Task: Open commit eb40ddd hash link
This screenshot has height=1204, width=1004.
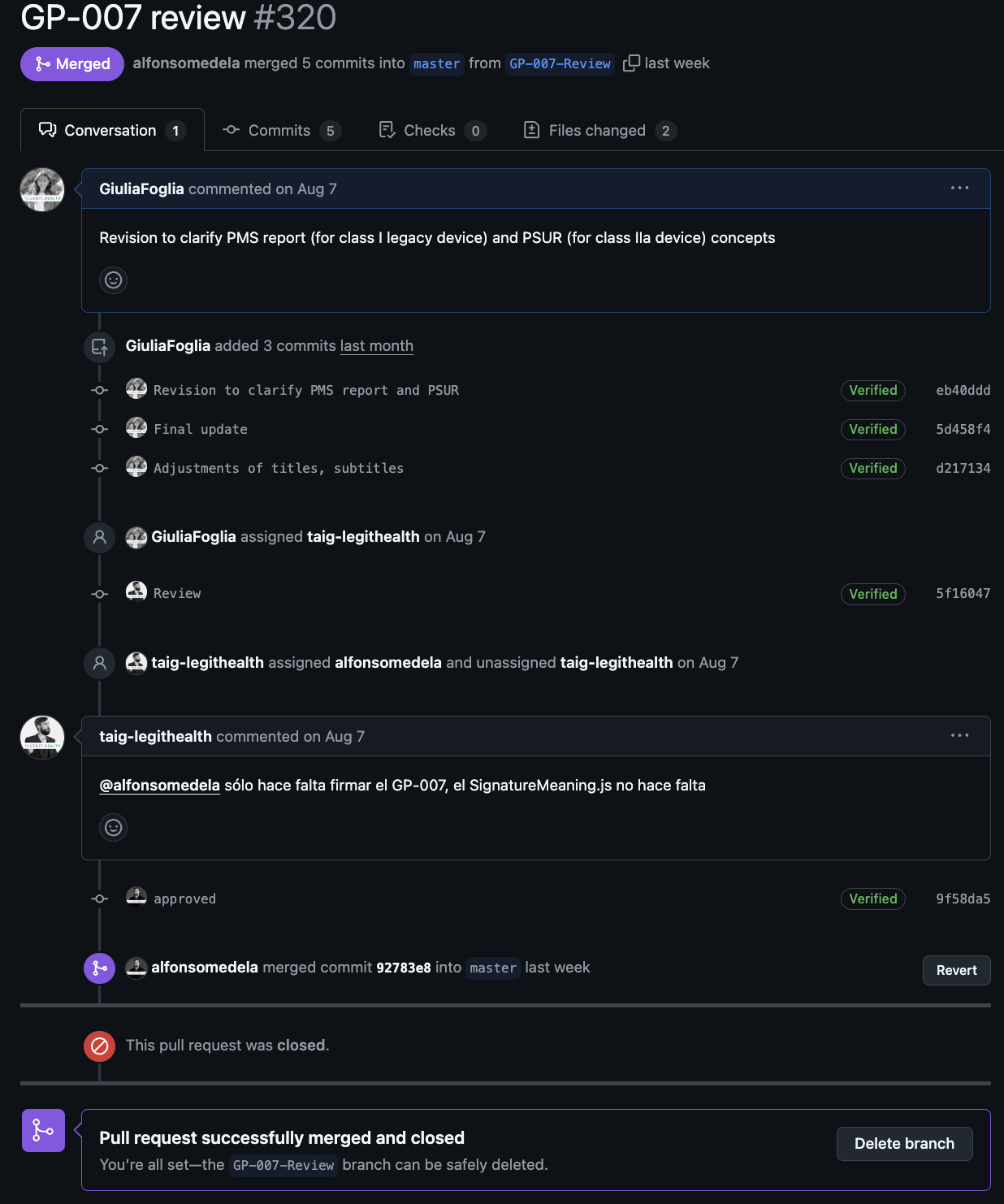Action: (x=963, y=391)
